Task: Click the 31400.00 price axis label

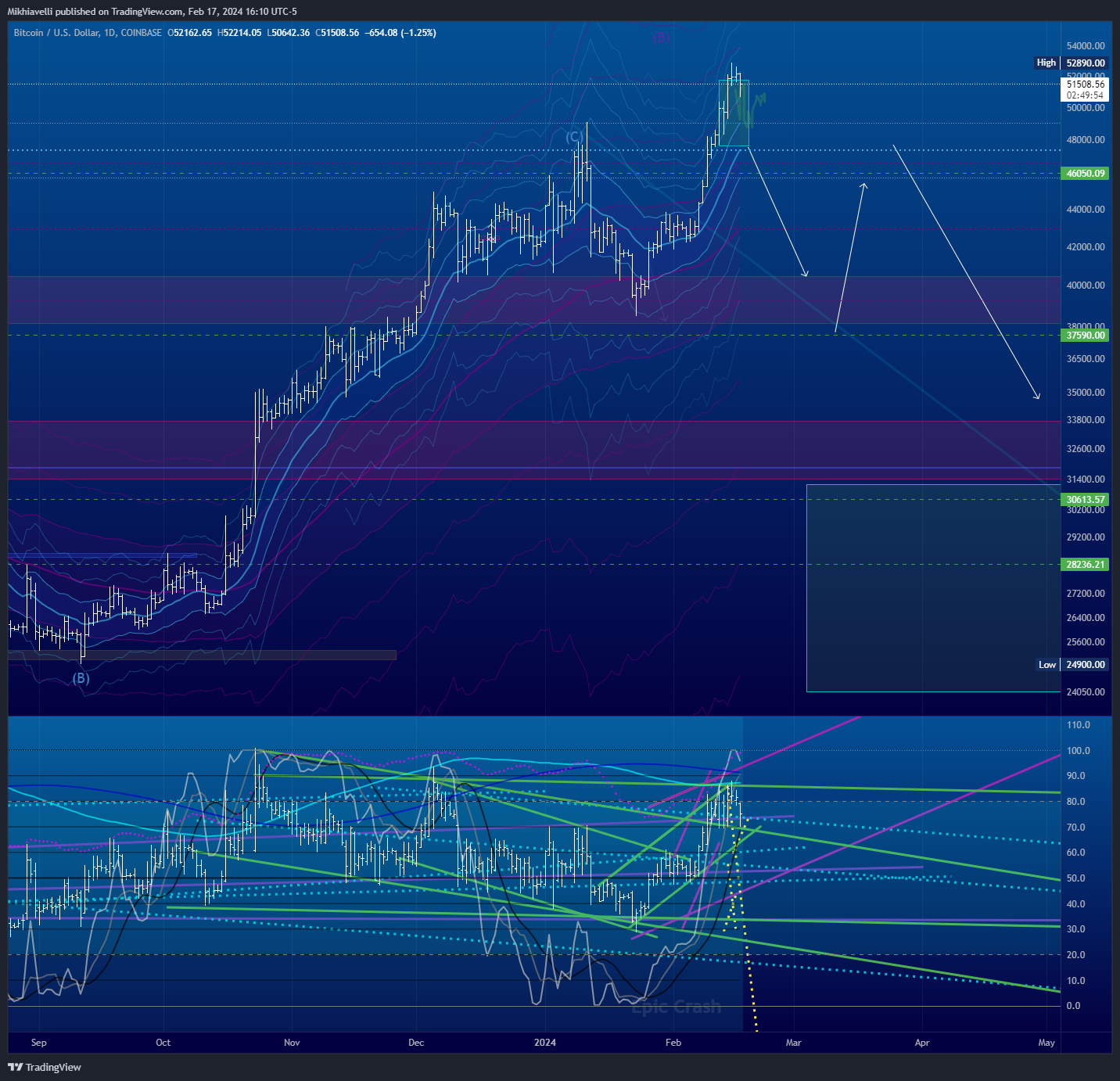Action: point(1086,479)
